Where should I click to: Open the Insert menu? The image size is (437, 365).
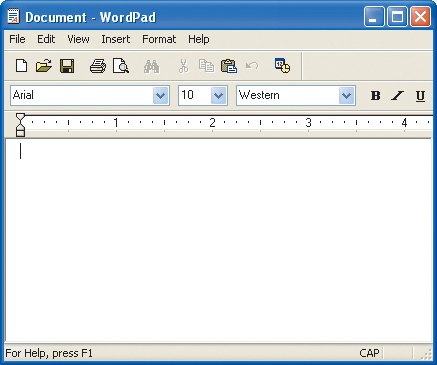116,39
